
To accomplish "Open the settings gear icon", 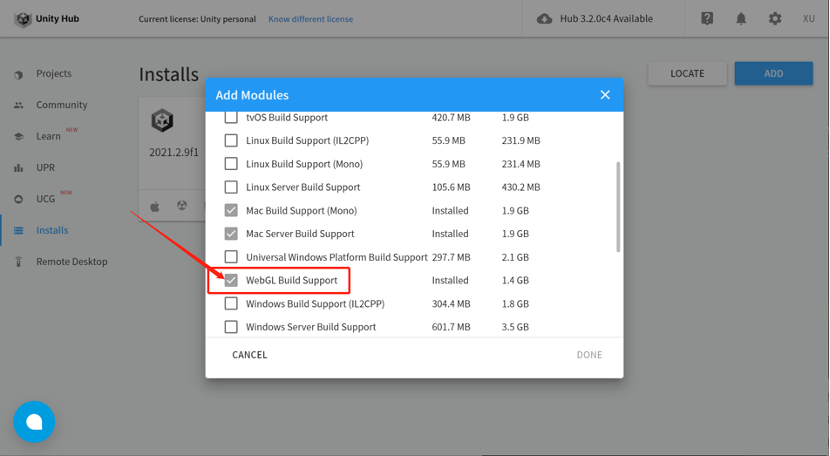I will [775, 18].
